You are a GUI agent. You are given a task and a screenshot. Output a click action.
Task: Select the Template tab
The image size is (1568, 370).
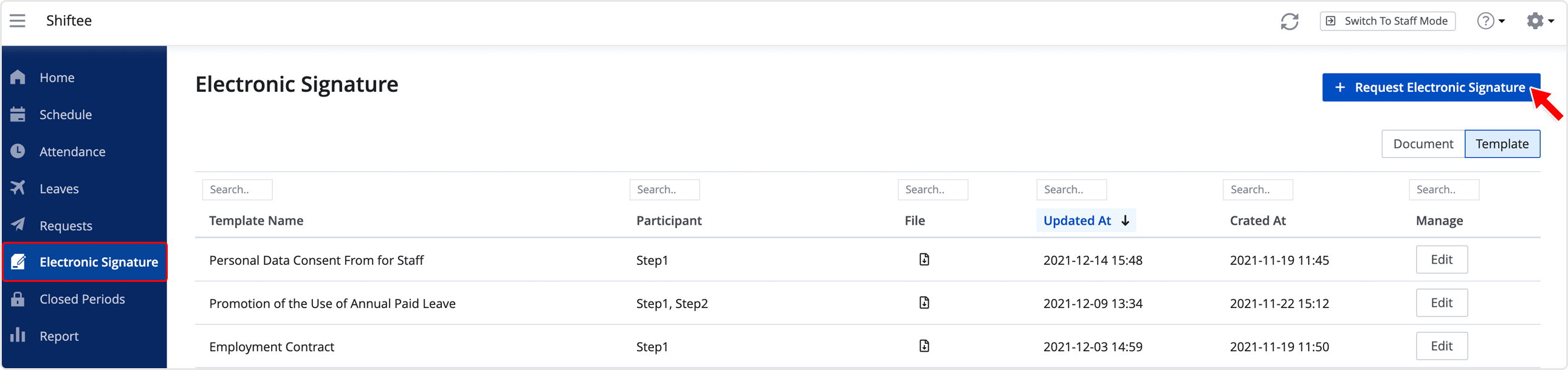[x=1502, y=143]
